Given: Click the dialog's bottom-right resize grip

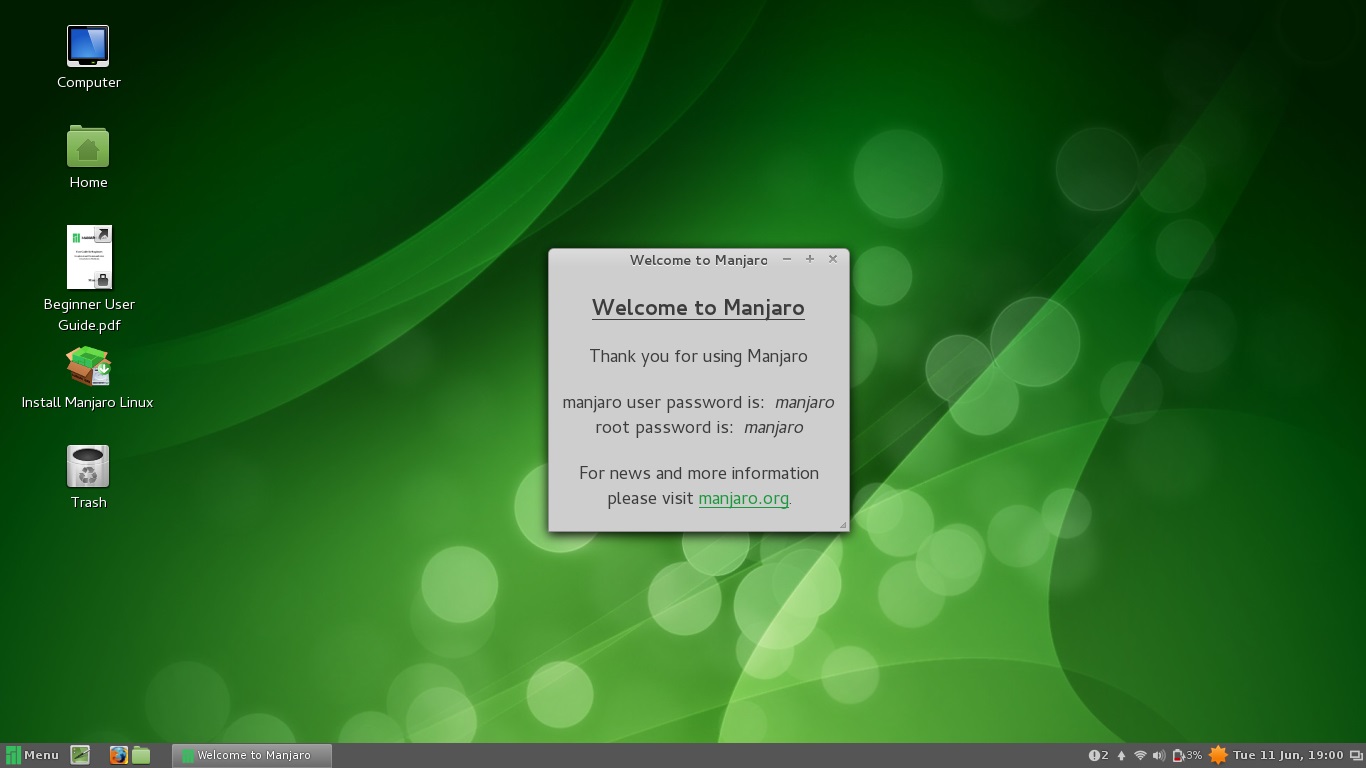Looking at the screenshot, I should click(843, 525).
